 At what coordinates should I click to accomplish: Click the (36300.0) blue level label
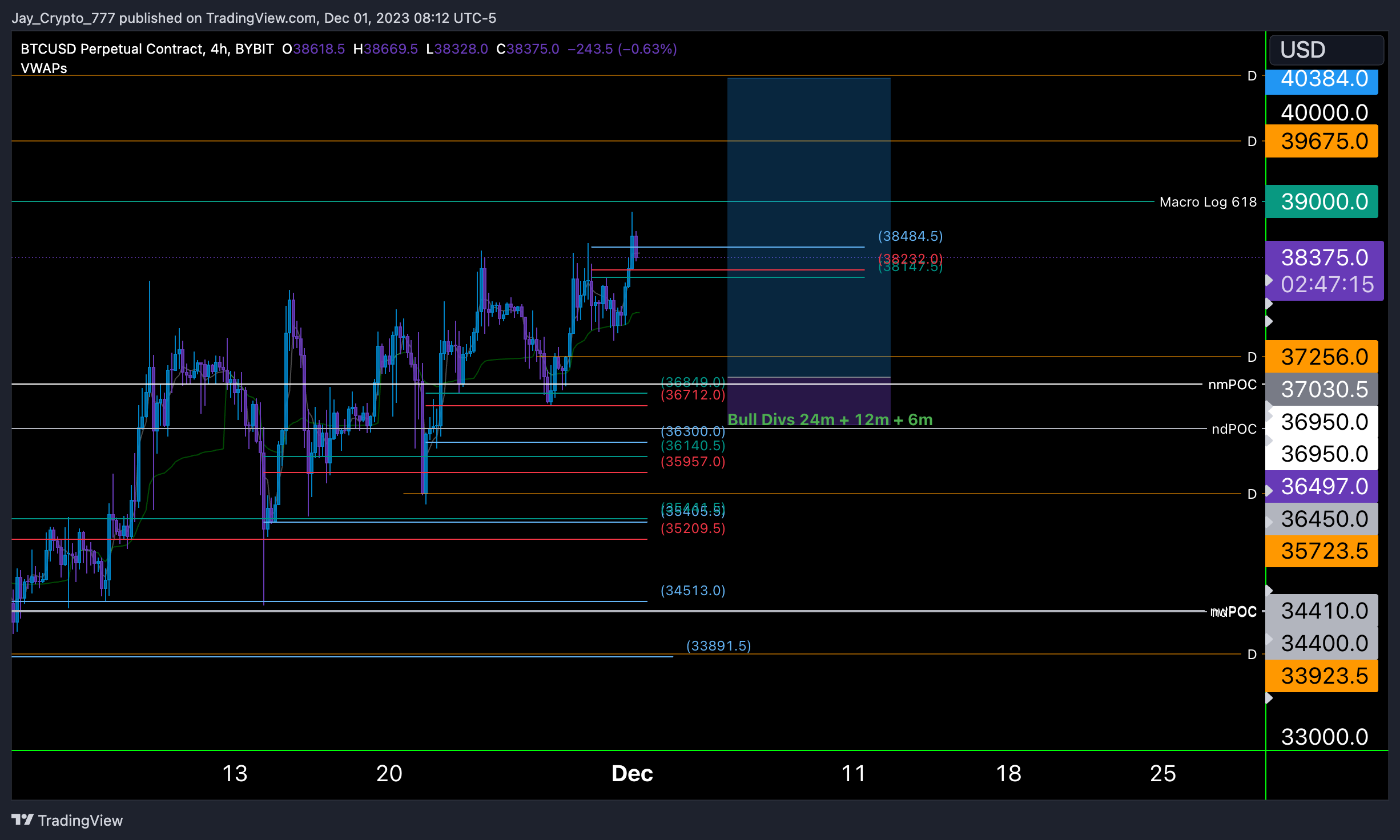[x=693, y=431]
